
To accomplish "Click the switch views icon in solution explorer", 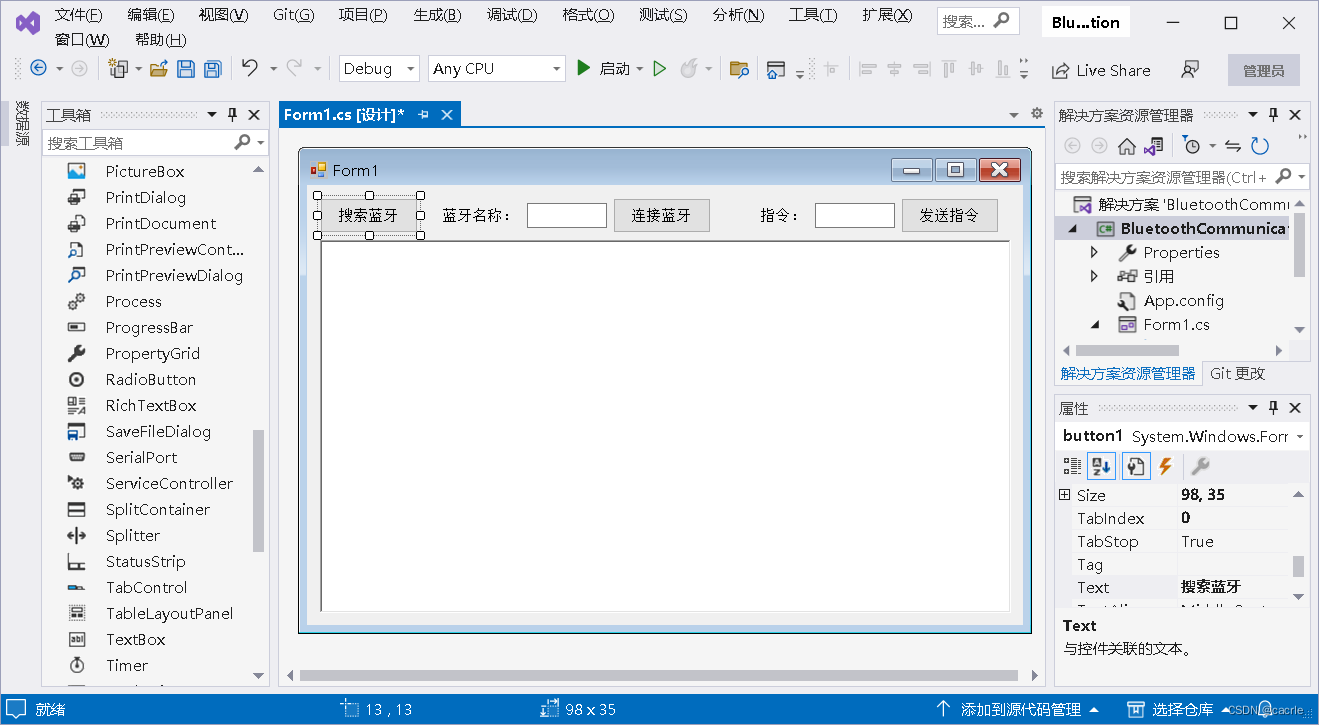I will pyautogui.click(x=1154, y=146).
